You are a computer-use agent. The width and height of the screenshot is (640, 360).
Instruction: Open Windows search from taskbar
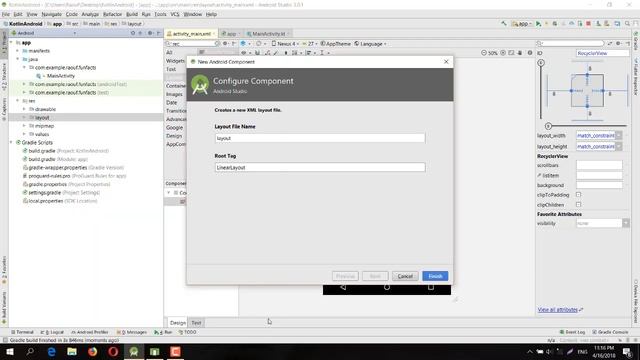(30, 351)
